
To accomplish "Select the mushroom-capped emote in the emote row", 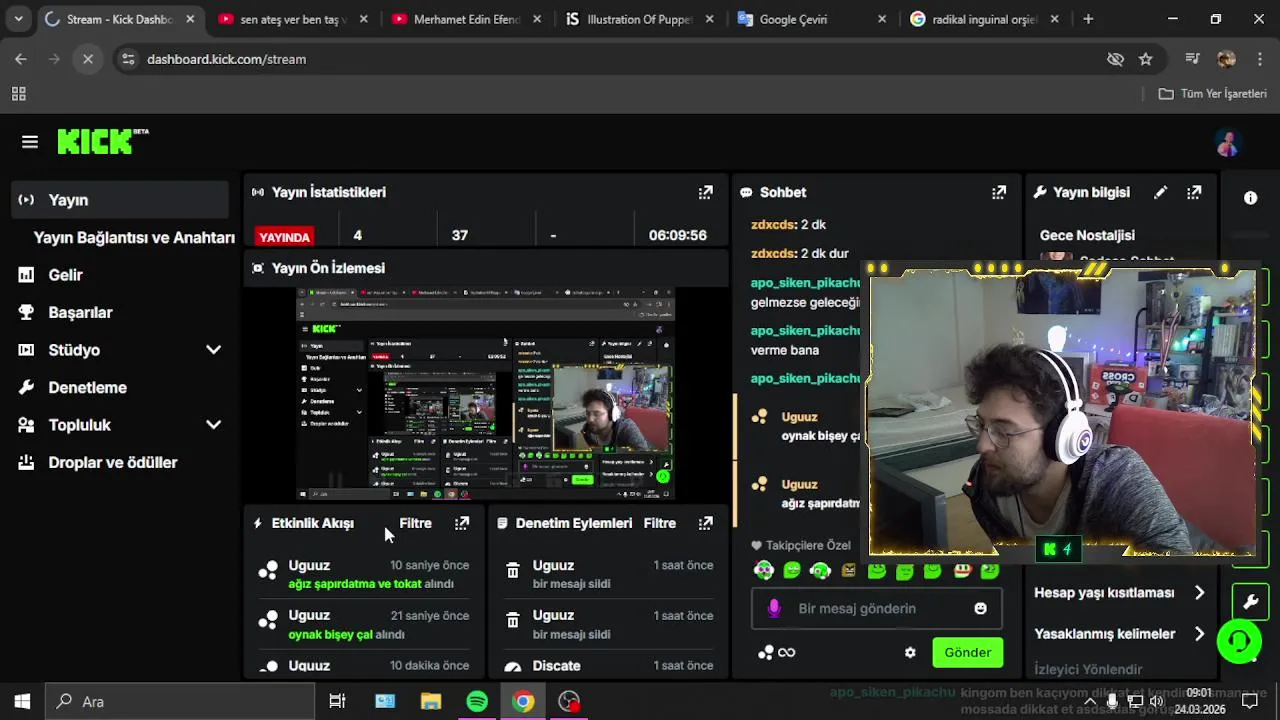I will coord(962,571).
